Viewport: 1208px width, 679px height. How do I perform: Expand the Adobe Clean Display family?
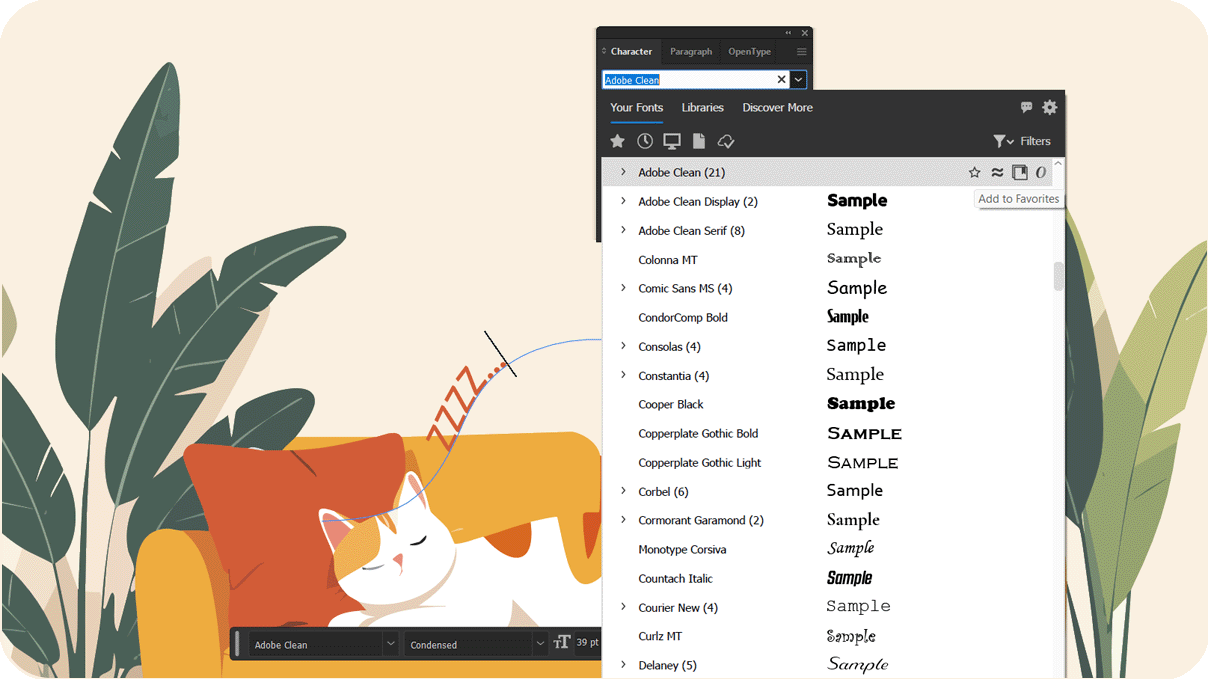(x=623, y=201)
